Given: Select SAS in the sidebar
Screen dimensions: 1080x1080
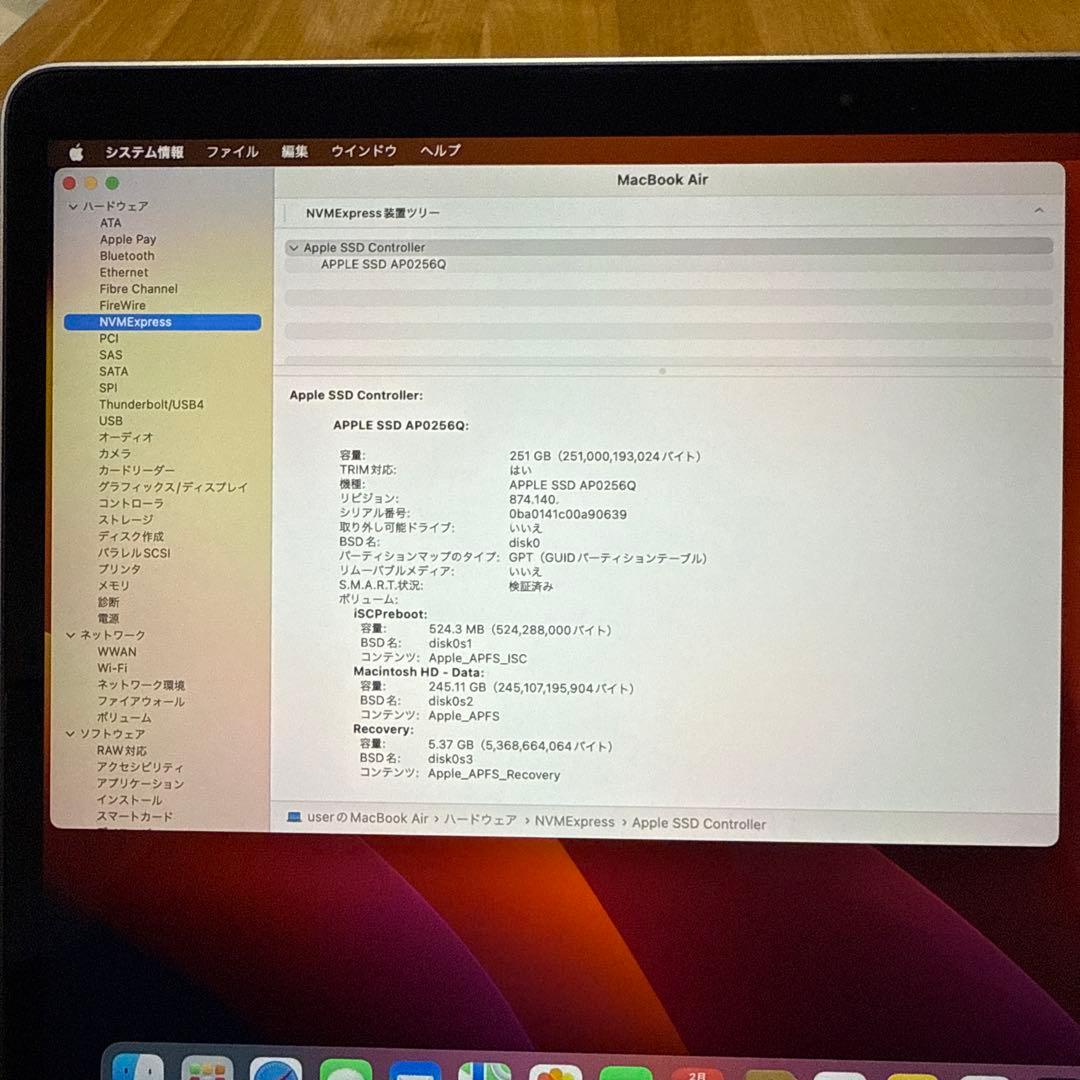Looking at the screenshot, I should pos(110,355).
